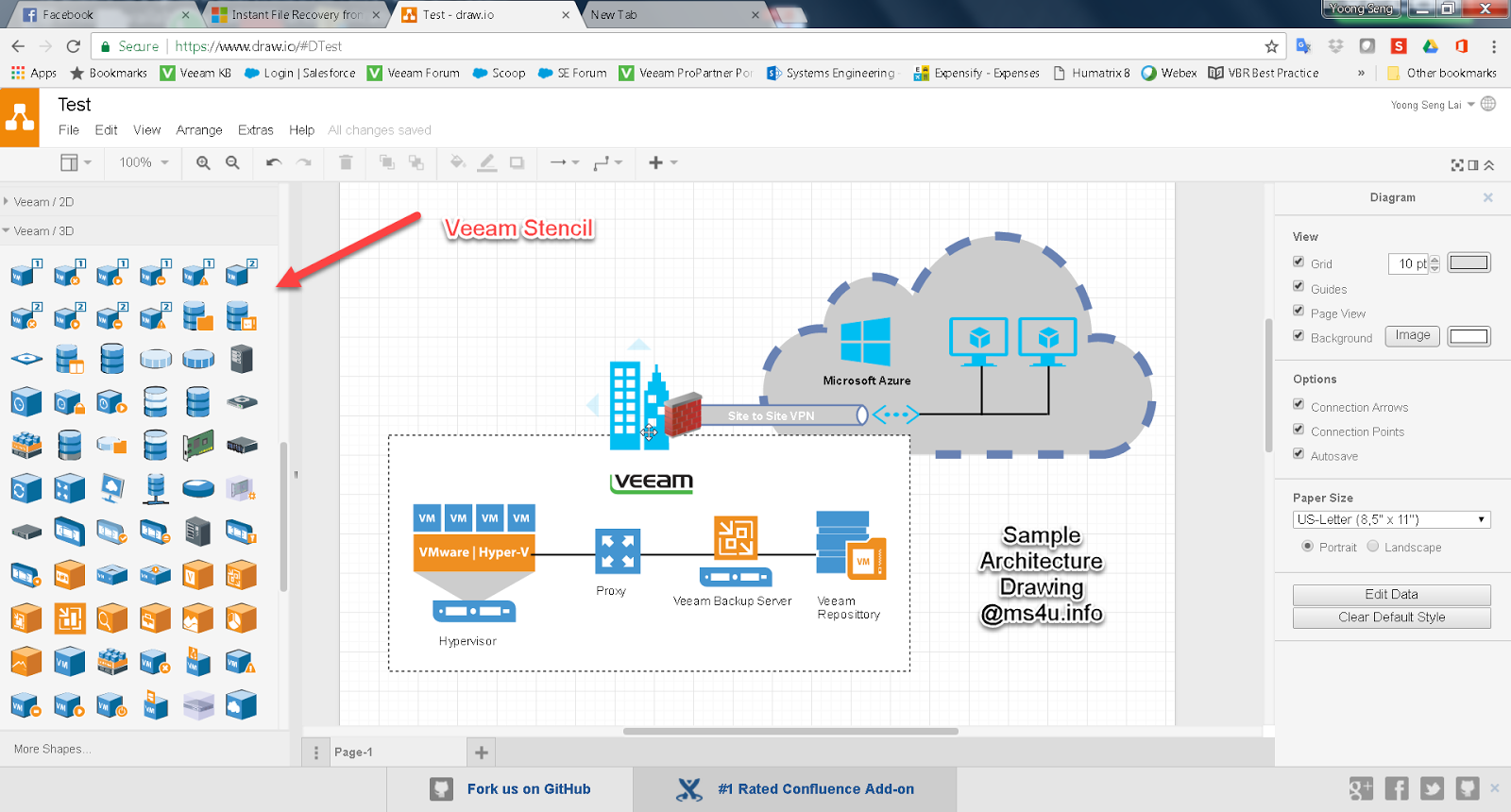Click the To Back icon
The height and width of the screenshot is (812, 1511).
(416, 162)
